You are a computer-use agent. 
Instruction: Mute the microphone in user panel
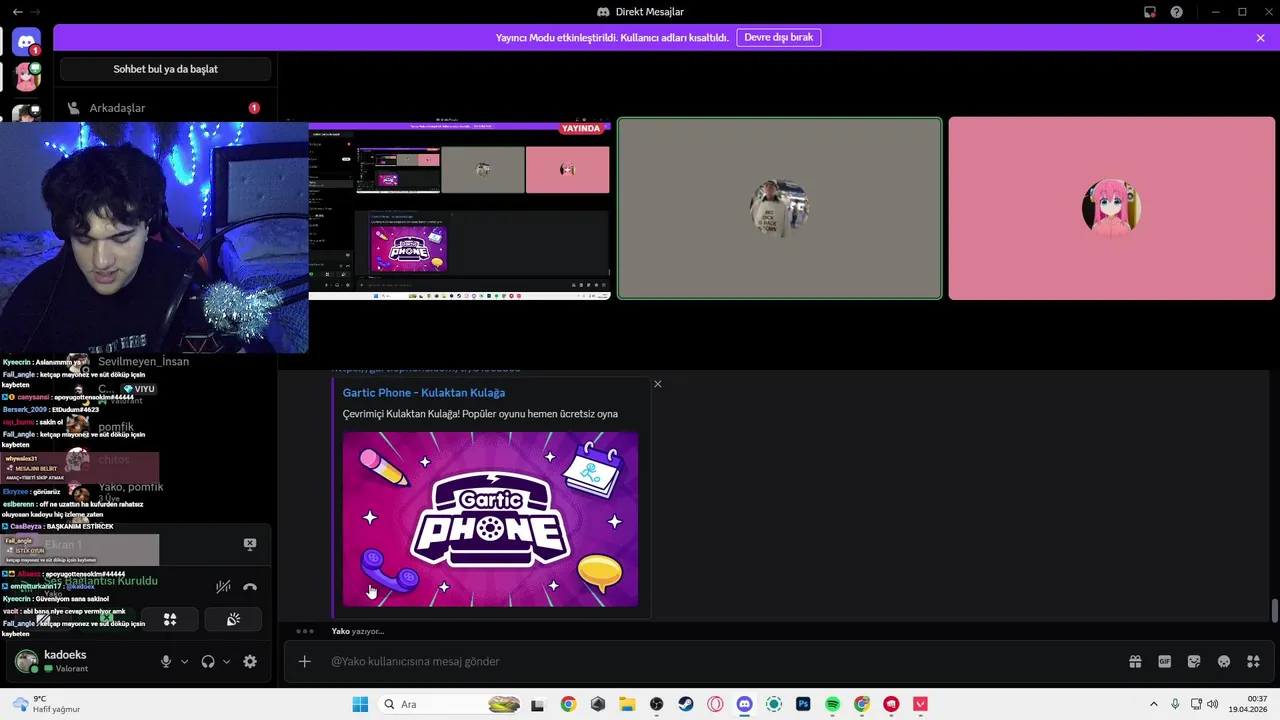click(166, 661)
